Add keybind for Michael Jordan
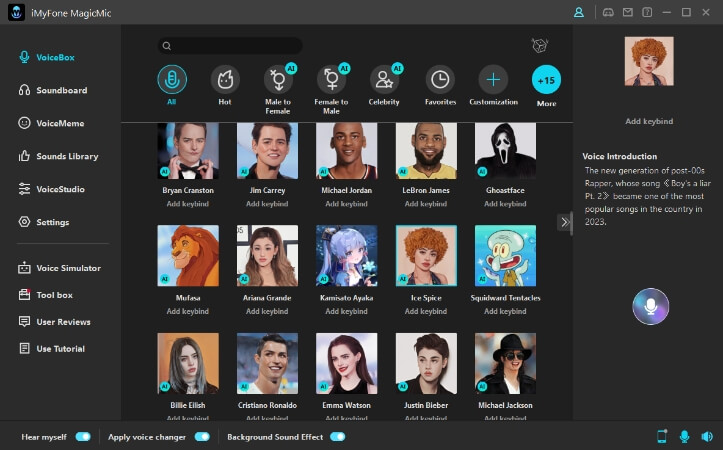 coord(346,204)
